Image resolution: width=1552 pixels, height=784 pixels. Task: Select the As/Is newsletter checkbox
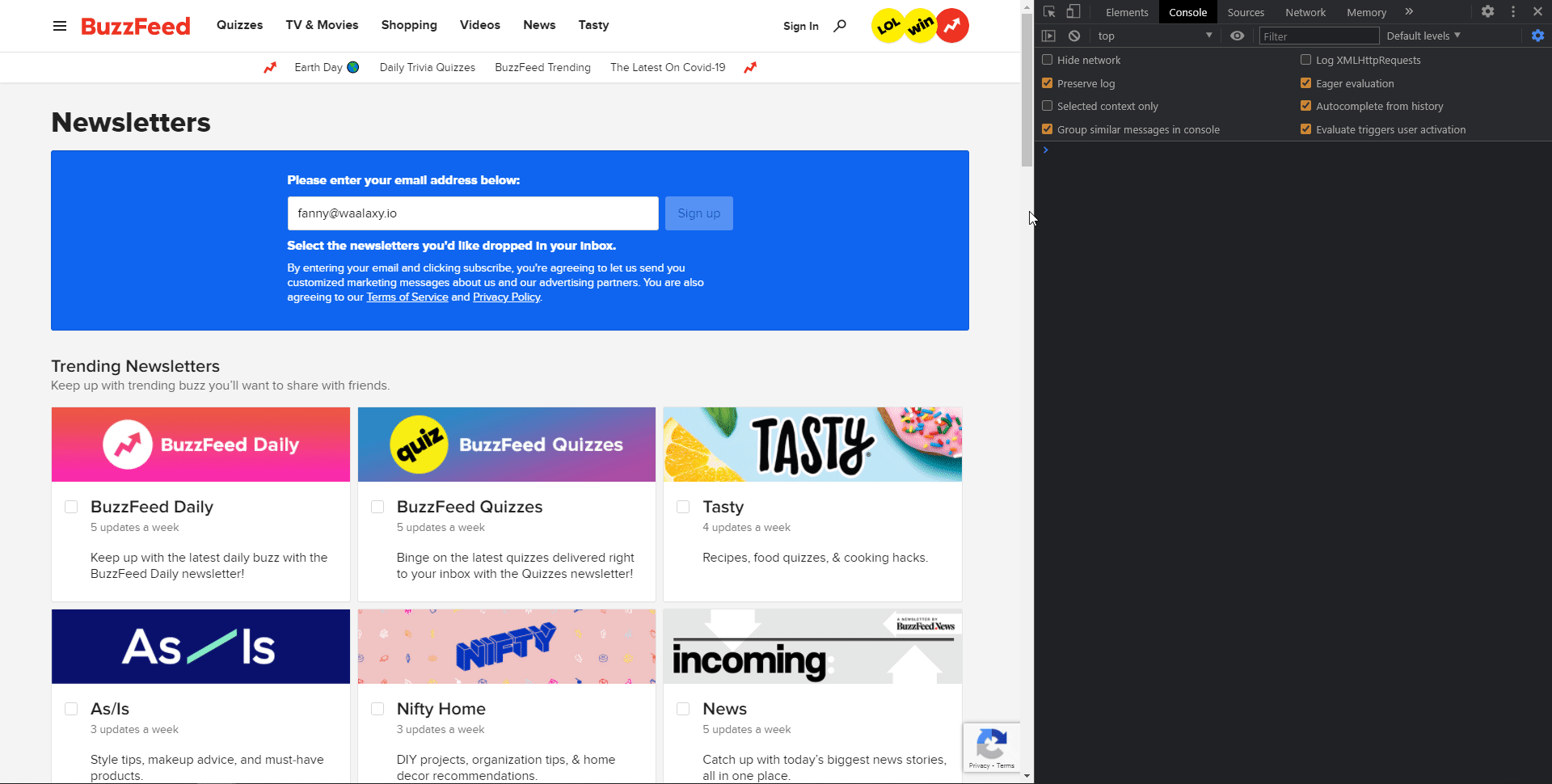coord(71,709)
